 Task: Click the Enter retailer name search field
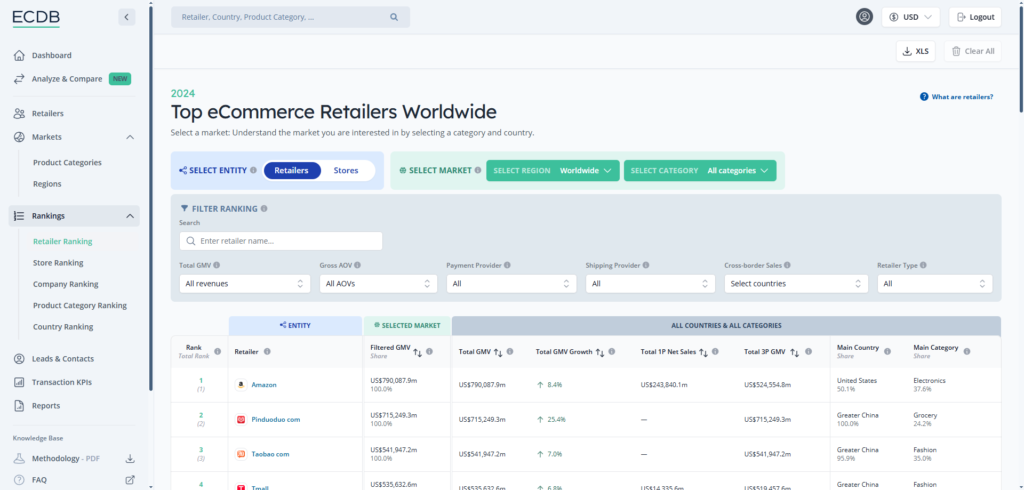pos(281,241)
